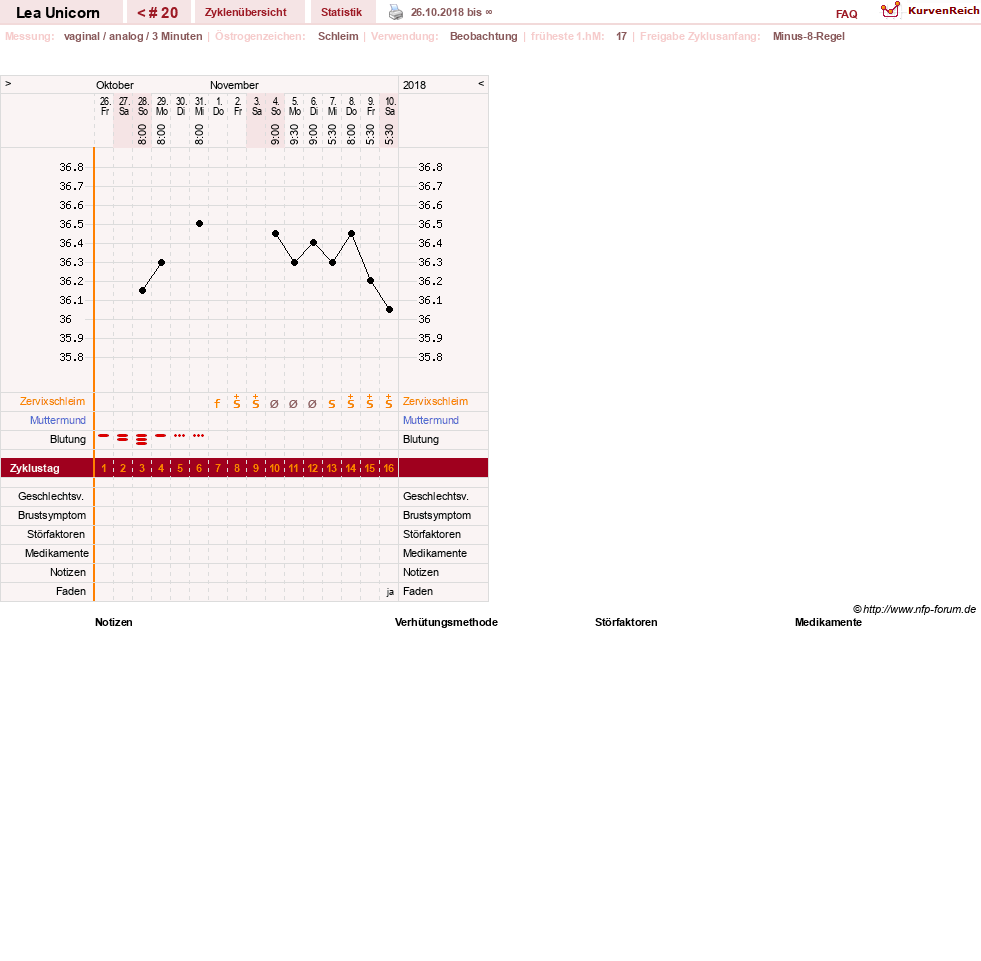981x961 pixels.
Task: Click the 'Schleim' setting value
Action: (x=338, y=36)
